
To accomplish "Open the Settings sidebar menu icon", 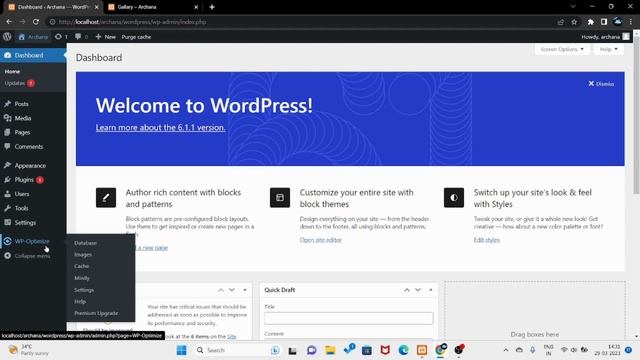I will (7, 222).
